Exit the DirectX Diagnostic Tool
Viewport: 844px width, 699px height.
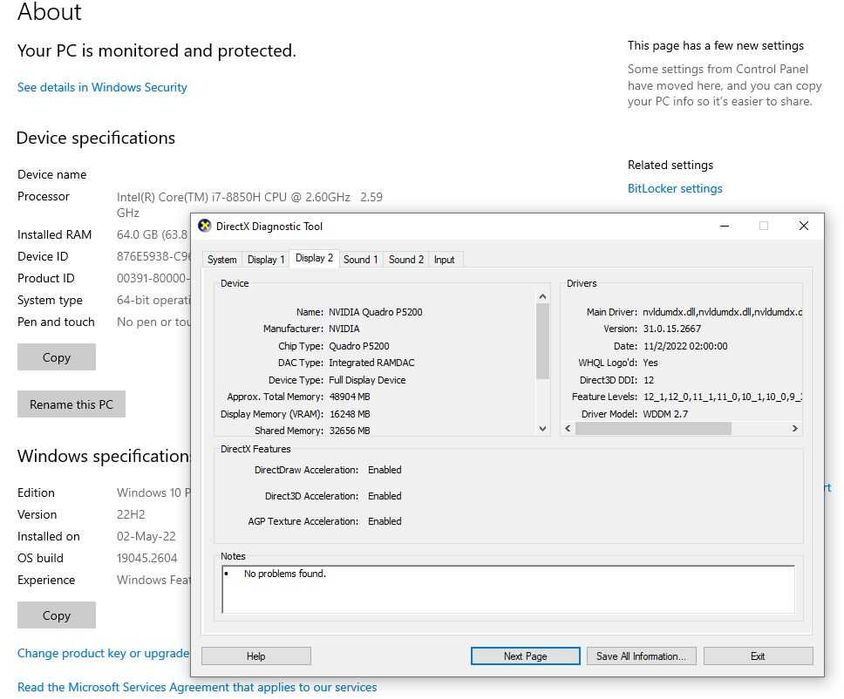[758, 656]
